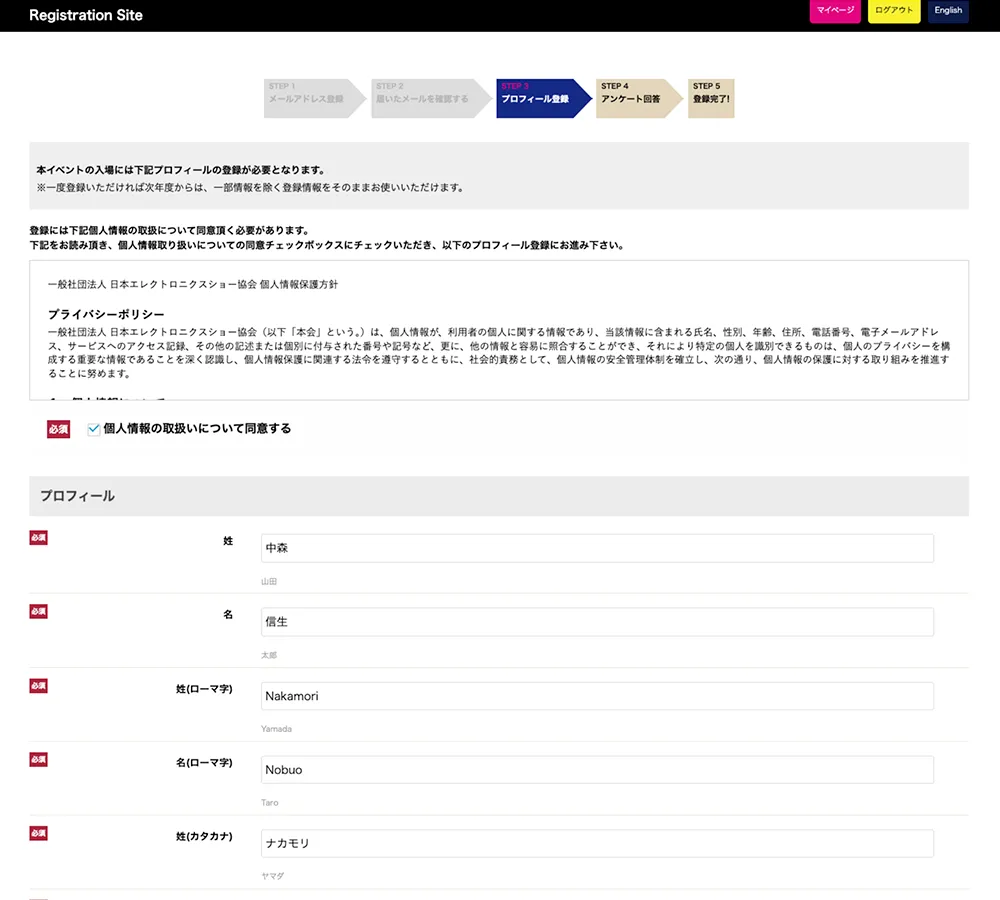Click 必須 badge next to 姓 label
Viewport: 1000px width, 900px height.
pos(38,538)
